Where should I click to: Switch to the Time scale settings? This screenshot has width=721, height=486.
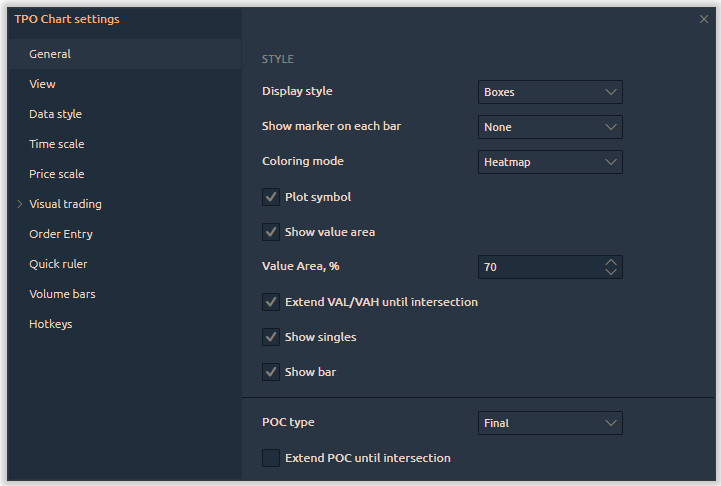[57, 144]
